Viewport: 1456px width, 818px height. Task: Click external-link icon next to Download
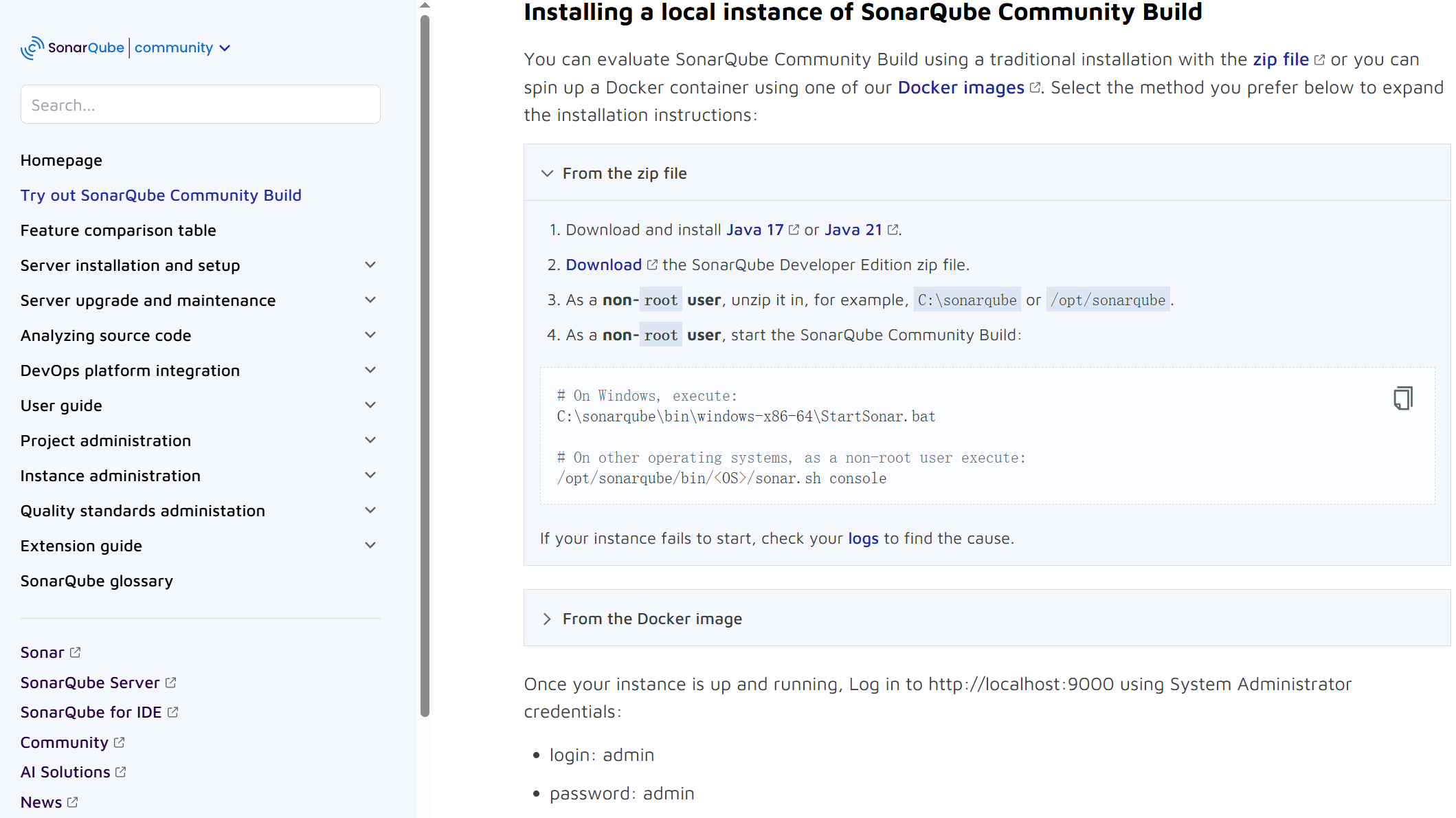pyautogui.click(x=652, y=265)
